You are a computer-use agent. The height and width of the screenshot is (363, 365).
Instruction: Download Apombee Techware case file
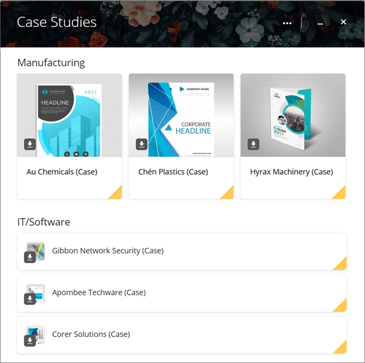coord(30,299)
